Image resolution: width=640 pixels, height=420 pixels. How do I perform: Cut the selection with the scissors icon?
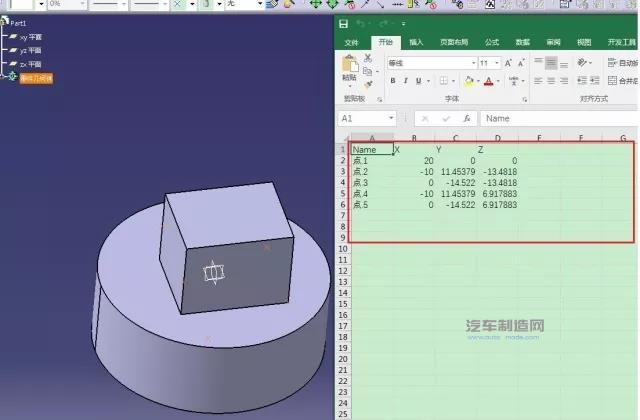pyautogui.click(x=368, y=58)
